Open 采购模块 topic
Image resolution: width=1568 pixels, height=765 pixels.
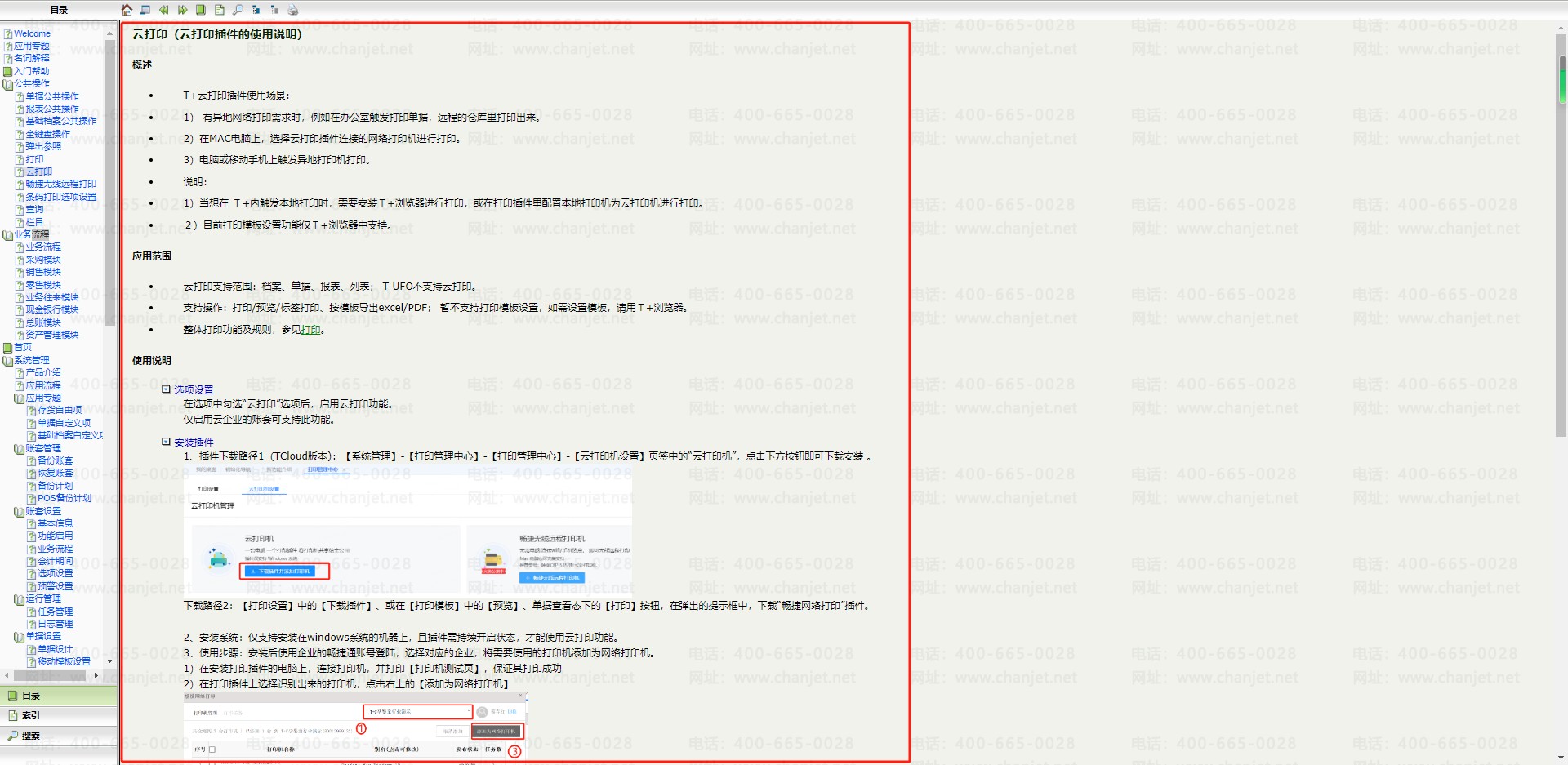[43, 260]
